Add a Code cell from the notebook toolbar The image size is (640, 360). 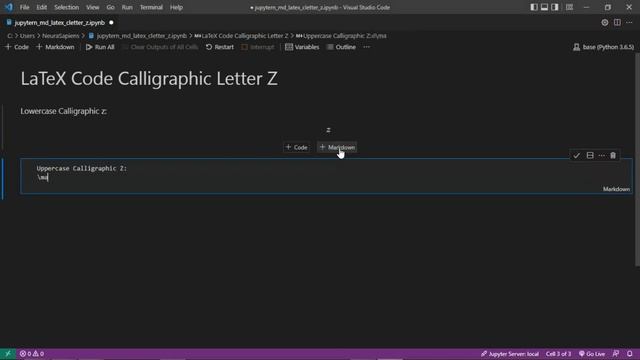[17, 47]
